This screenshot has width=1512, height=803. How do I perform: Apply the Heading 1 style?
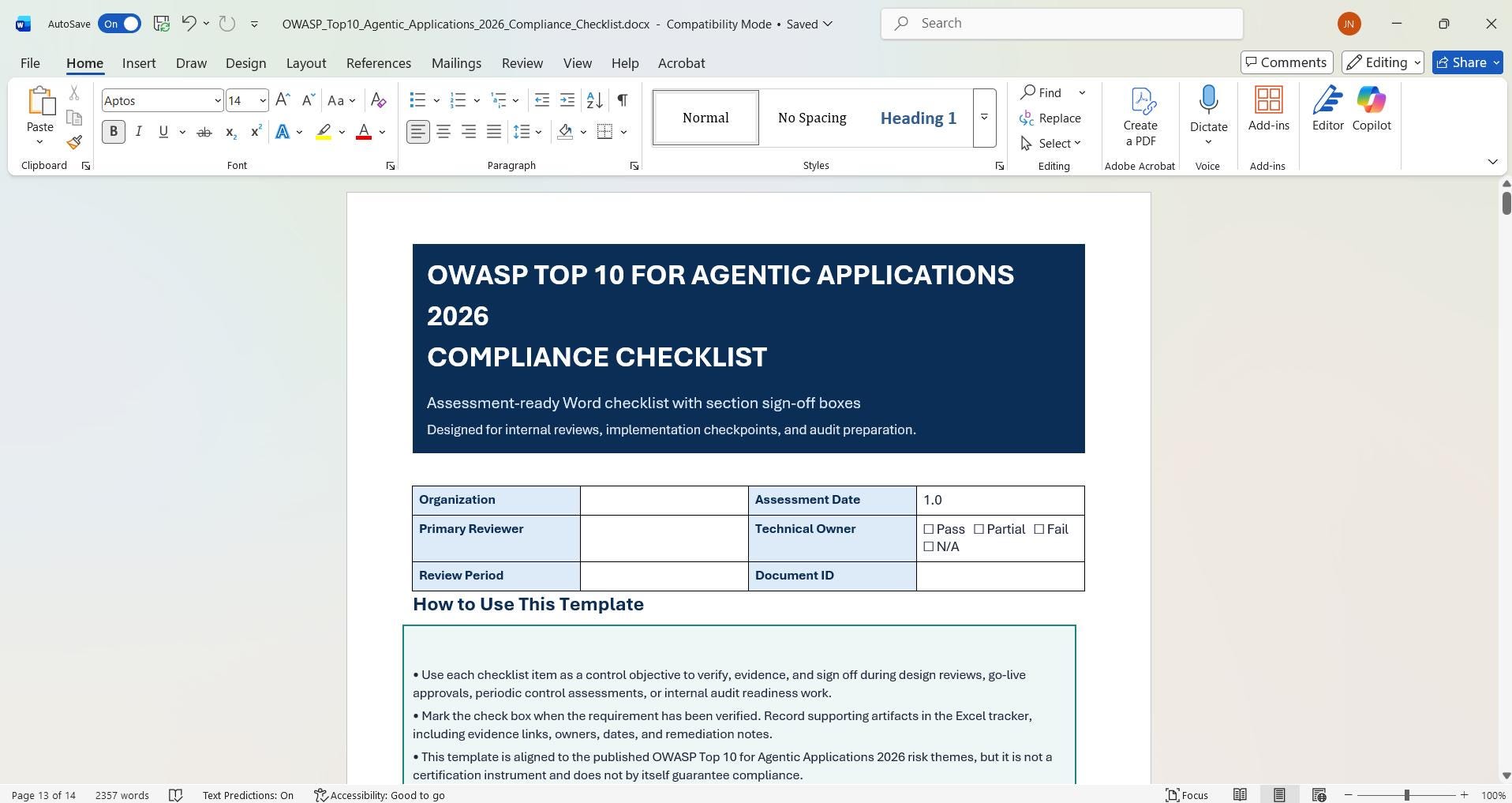(919, 118)
